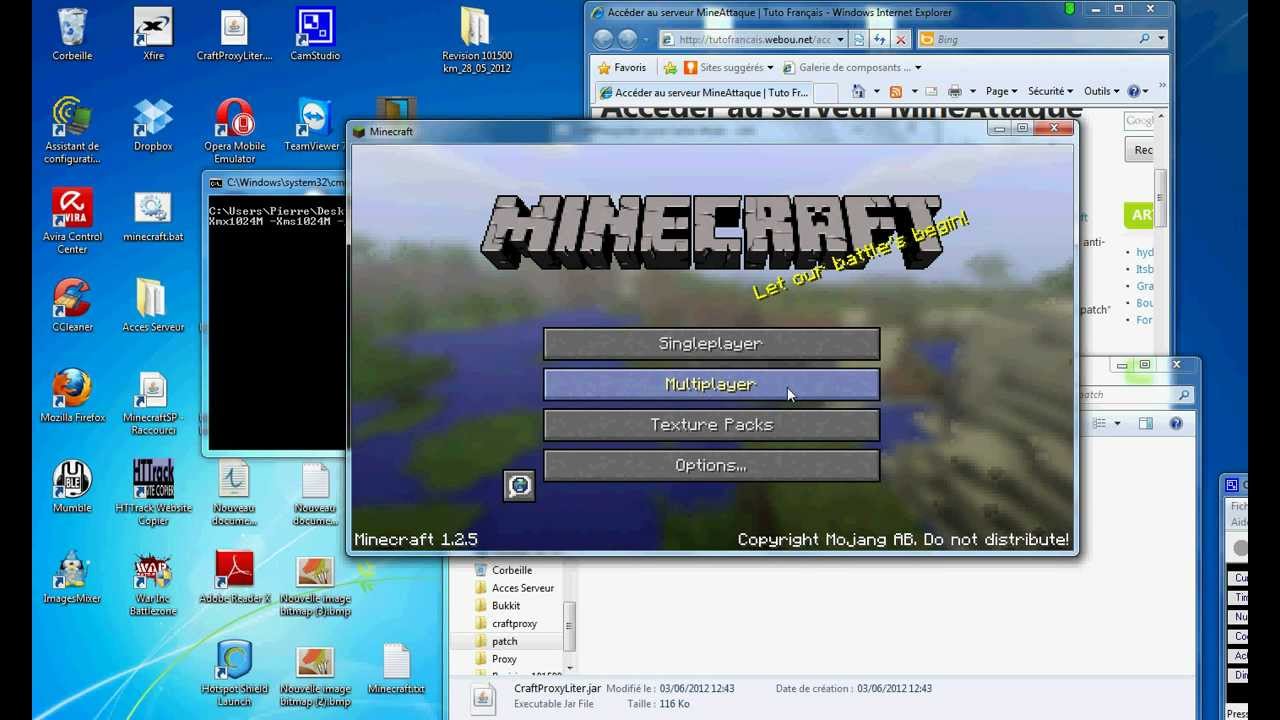Open the address bar URL dropdown
1280x720 pixels.
click(841, 39)
